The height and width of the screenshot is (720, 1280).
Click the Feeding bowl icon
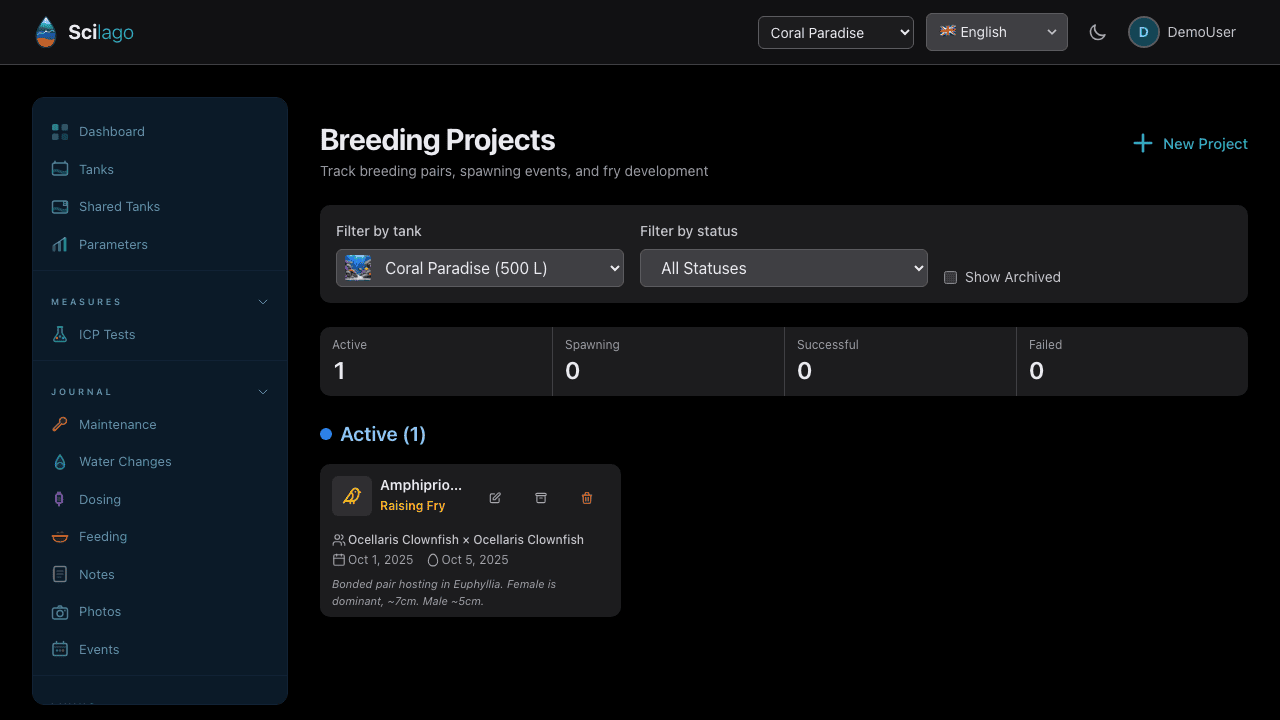(x=60, y=537)
